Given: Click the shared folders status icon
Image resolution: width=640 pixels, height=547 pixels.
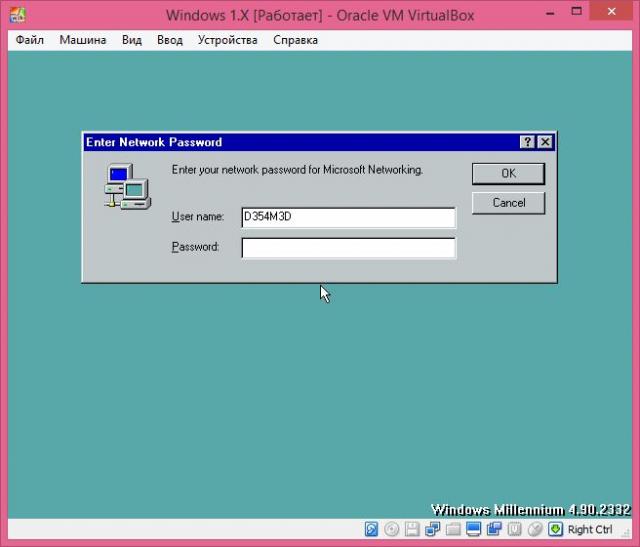Looking at the screenshot, I should pos(453,529).
